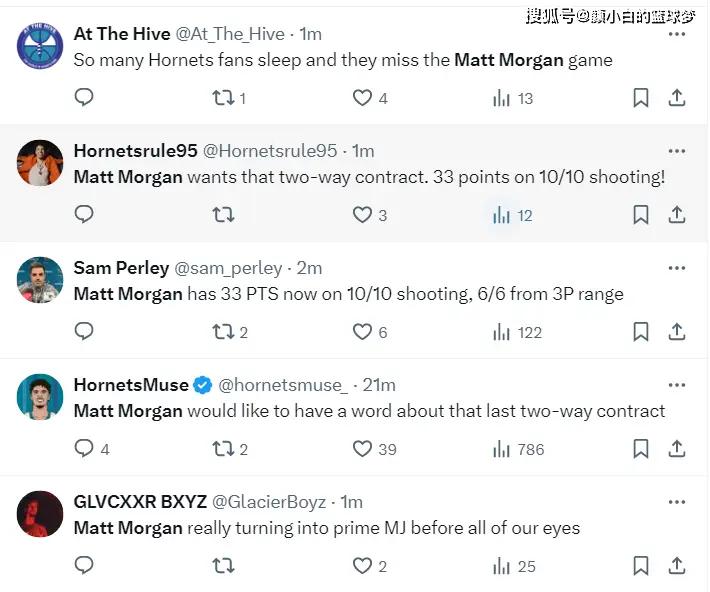This screenshot has height=592, width=710.
Task: Bookmark the Sam Perley tweet
Action: click(641, 332)
